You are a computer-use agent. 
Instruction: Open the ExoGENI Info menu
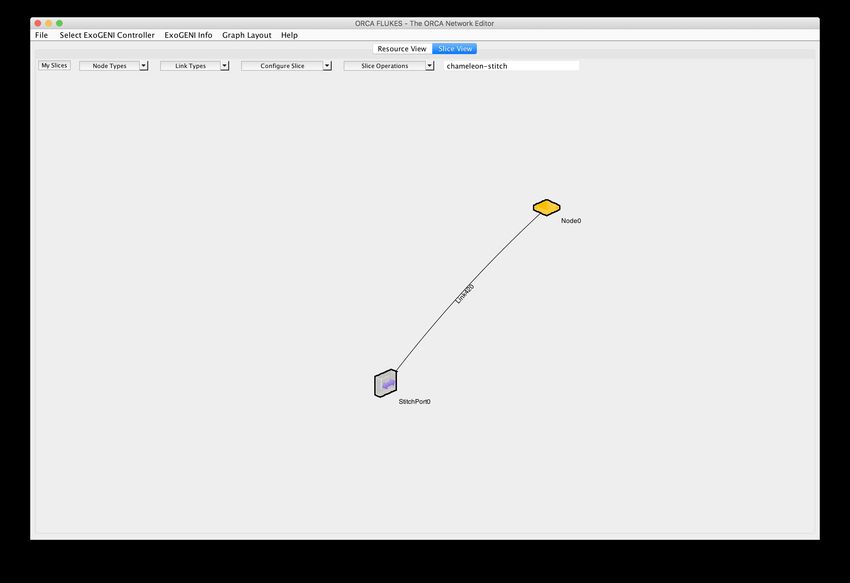pyautogui.click(x=188, y=35)
